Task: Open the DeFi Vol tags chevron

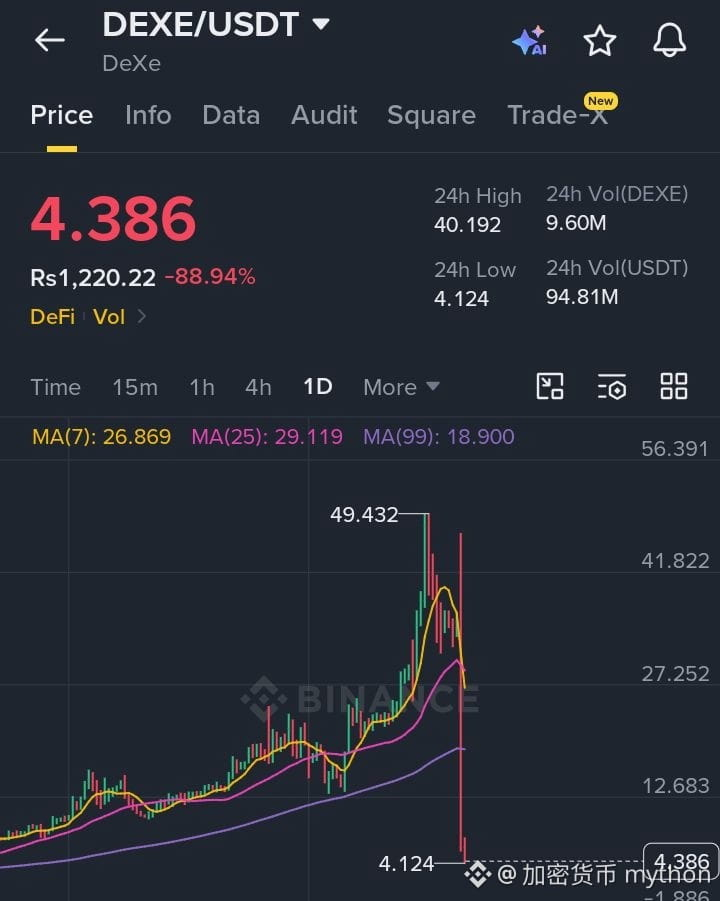Action: pos(141,316)
